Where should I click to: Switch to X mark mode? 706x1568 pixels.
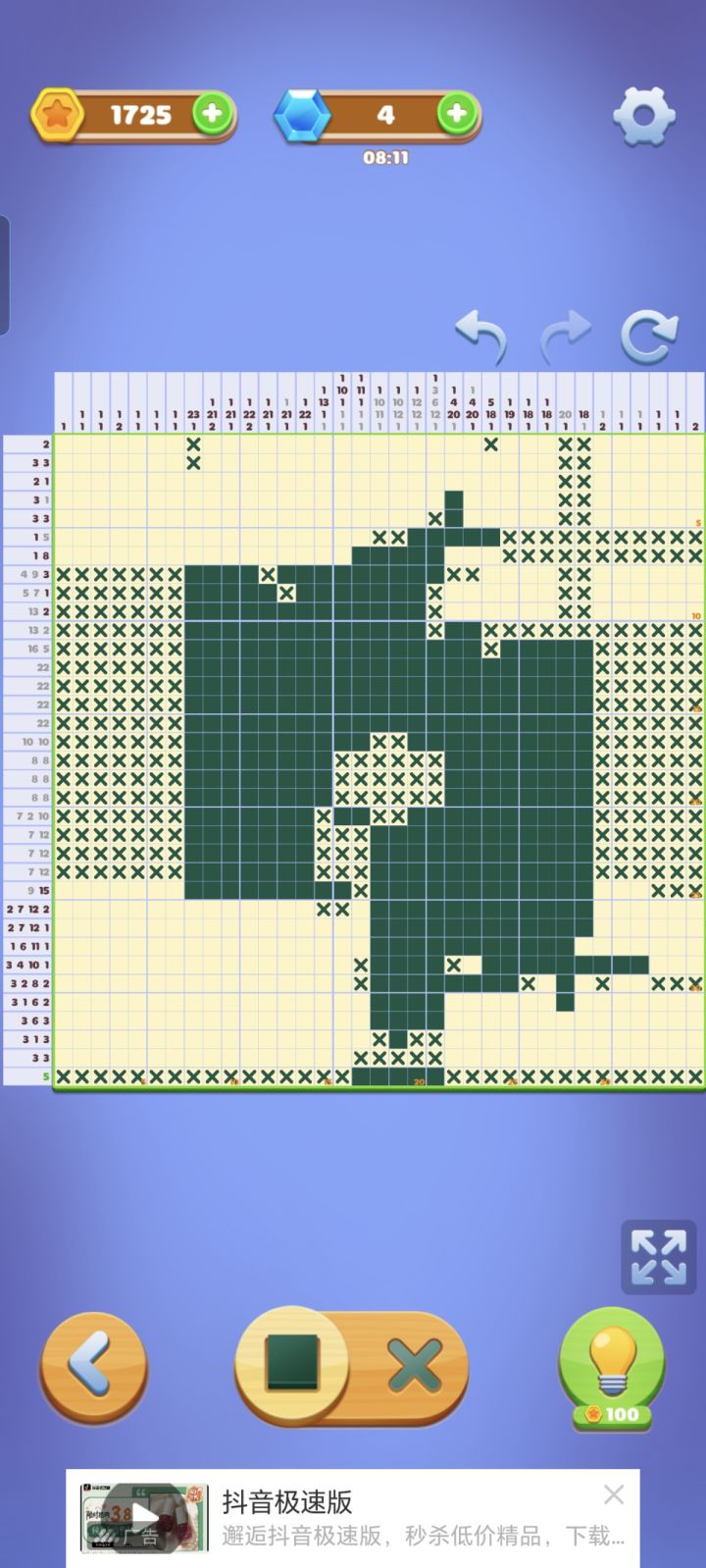point(415,1366)
